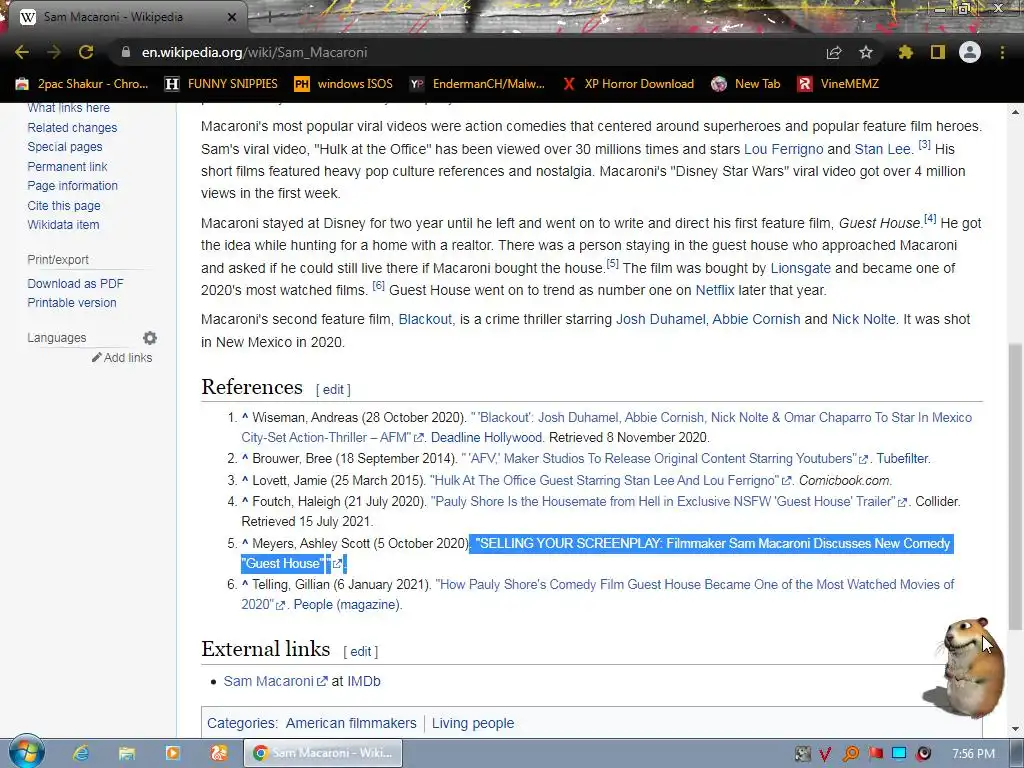Open Sam Macaroni external IMDb profile link
This screenshot has width=1024, height=768.
coord(275,681)
